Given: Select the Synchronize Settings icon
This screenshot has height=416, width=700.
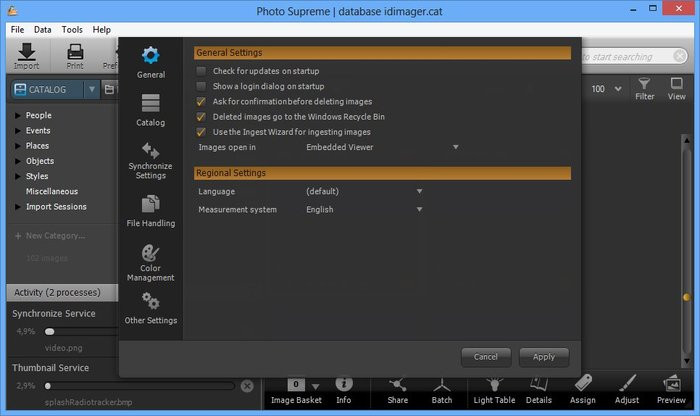Looking at the screenshot, I should click(x=151, y=159).
